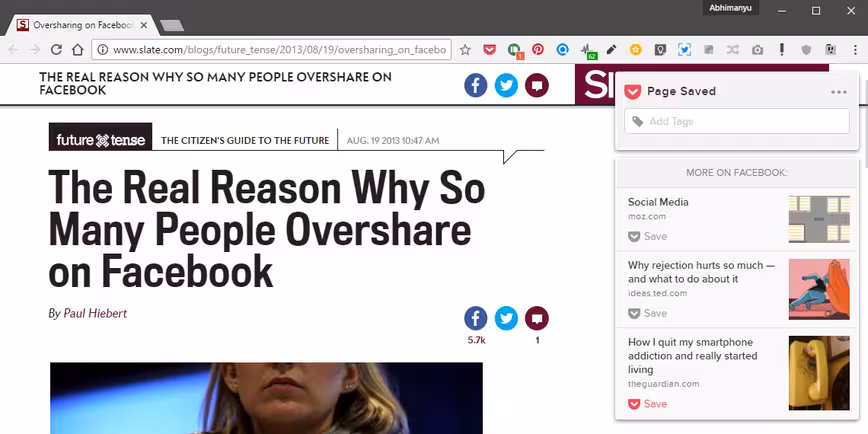This screenshot has height=434, width=868.
Task: Open the rejection article illustration thumbnail
Action: point(819,289)
